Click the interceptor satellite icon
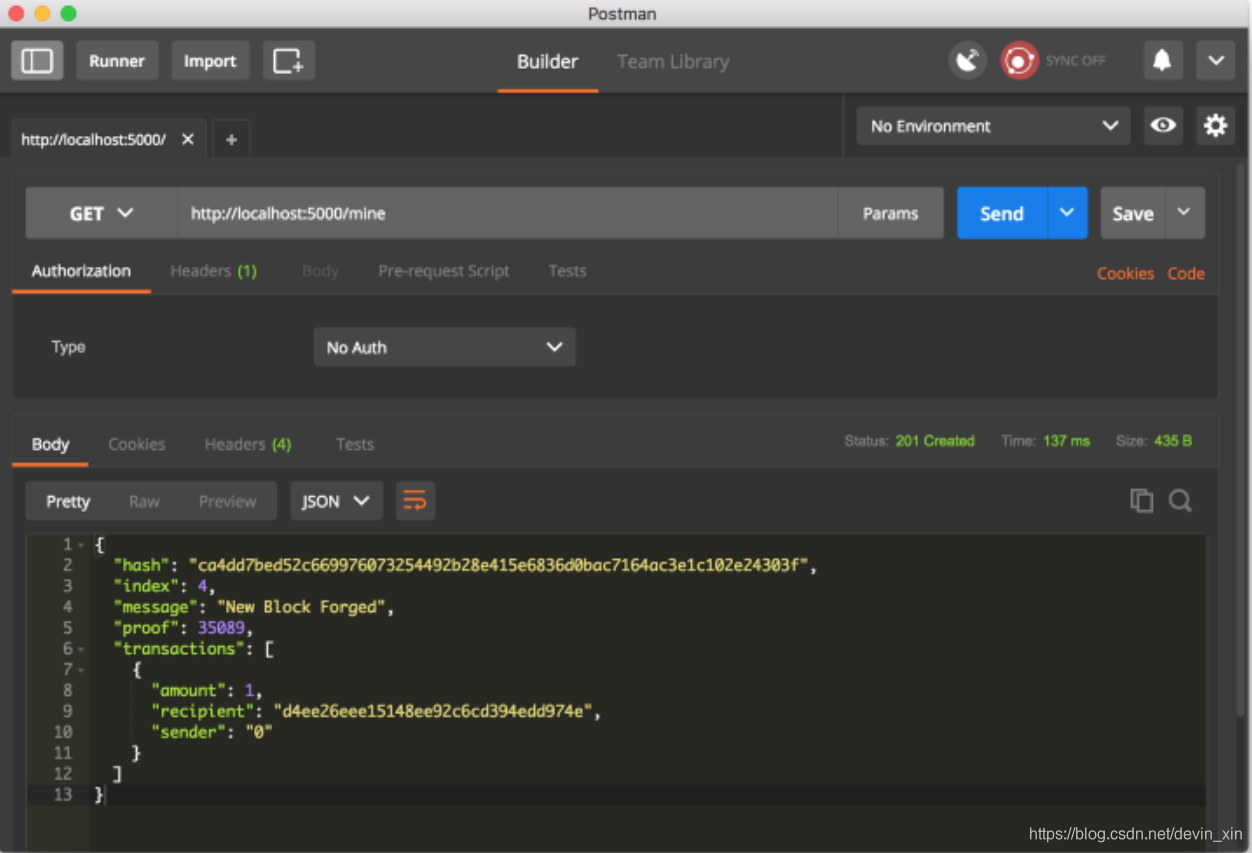This screenshot has height=853, width=1252. pos(968,61)
